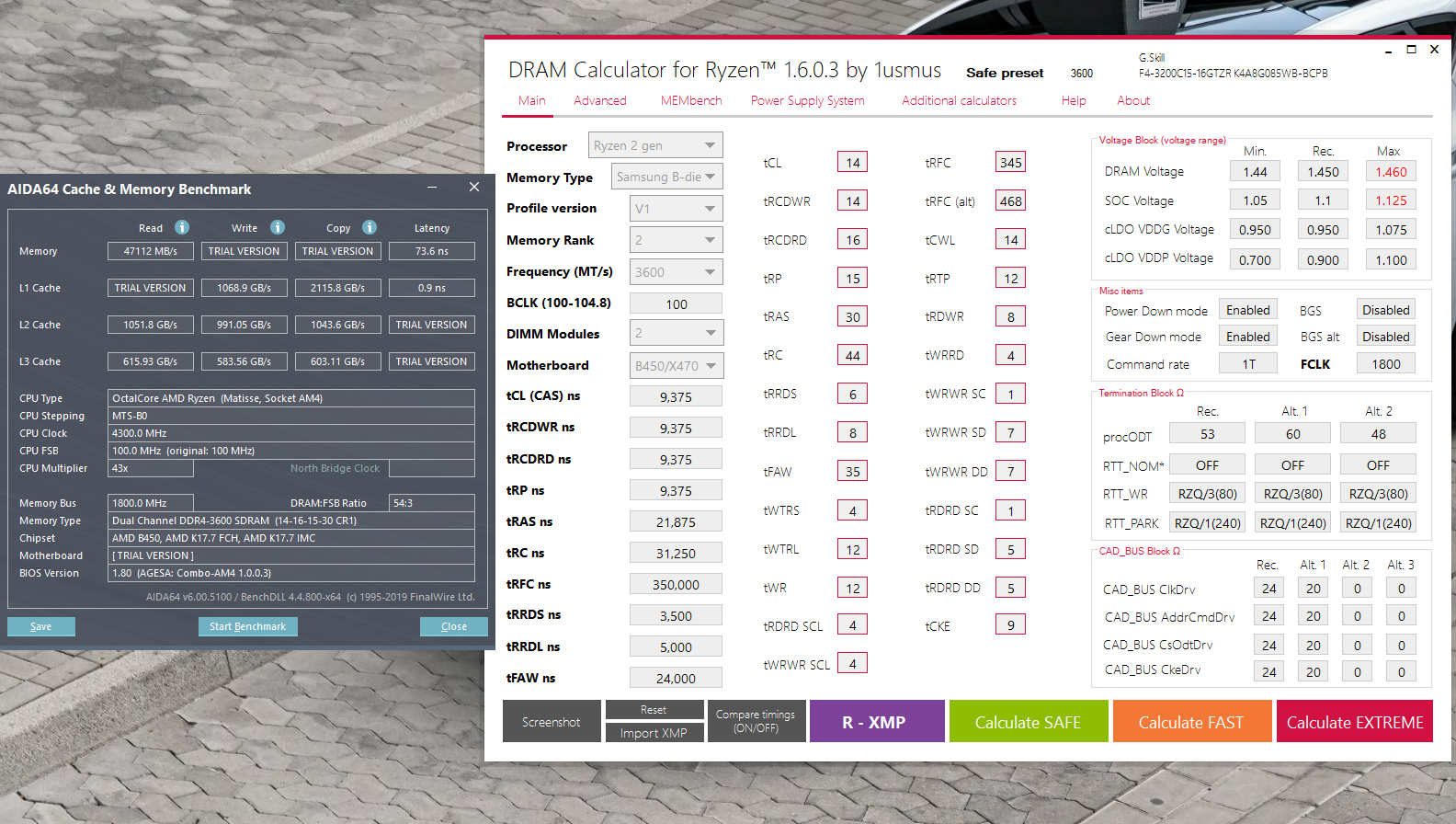Screen dimensions: 1456x824
Task: Open the About tab
Action: coord(1133,100)
